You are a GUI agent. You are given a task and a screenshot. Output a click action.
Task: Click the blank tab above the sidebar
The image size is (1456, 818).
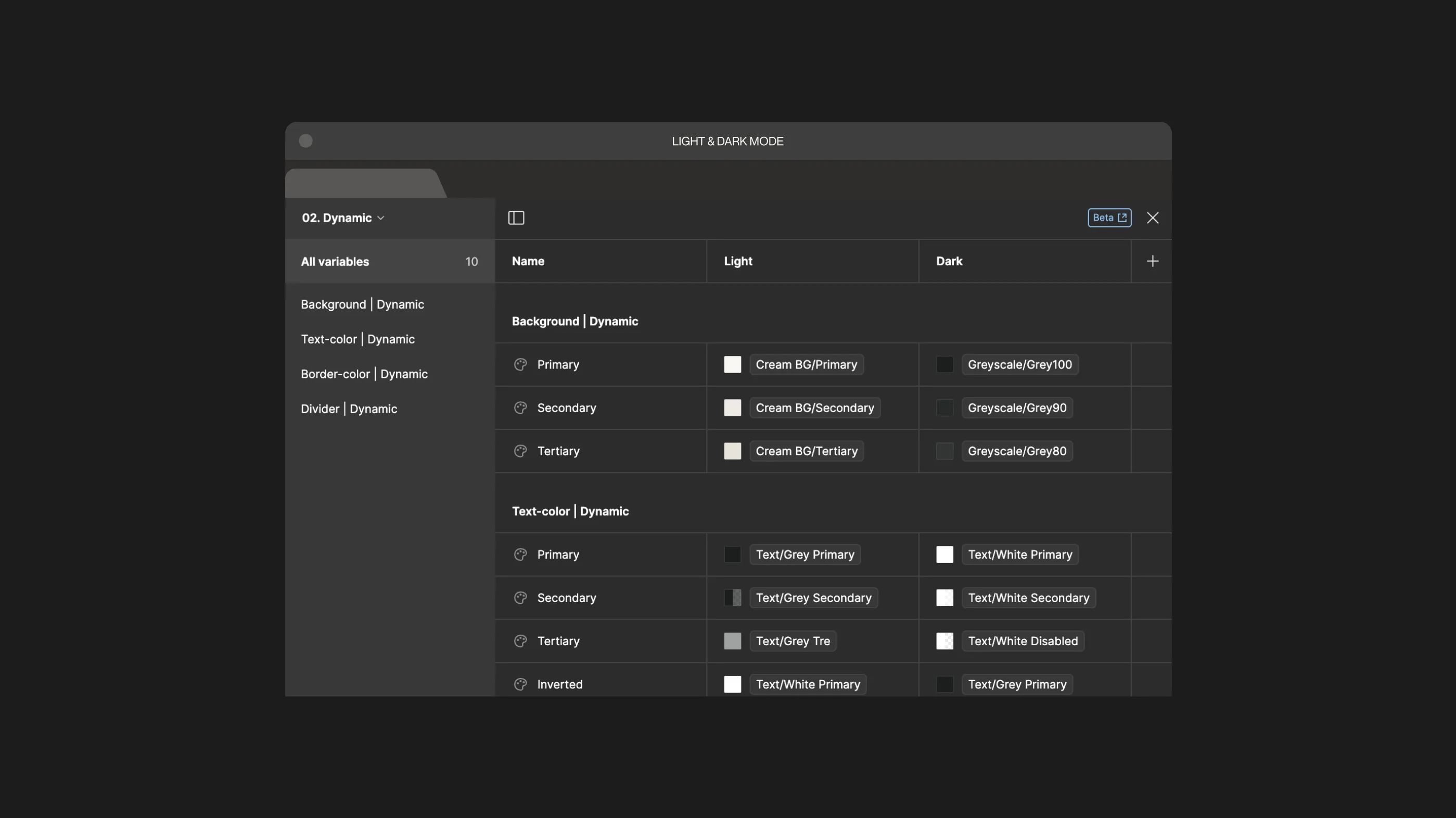coord(365,183)
